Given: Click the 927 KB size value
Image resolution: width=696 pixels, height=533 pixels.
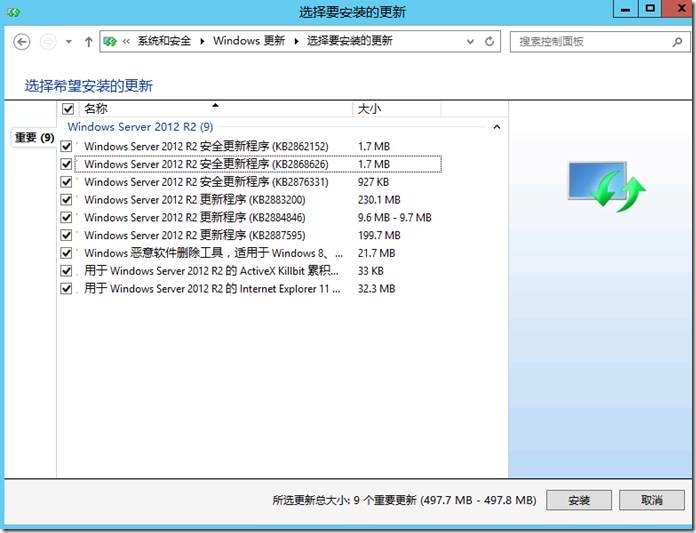Looking at the screenshot, I should pos(373,182).
